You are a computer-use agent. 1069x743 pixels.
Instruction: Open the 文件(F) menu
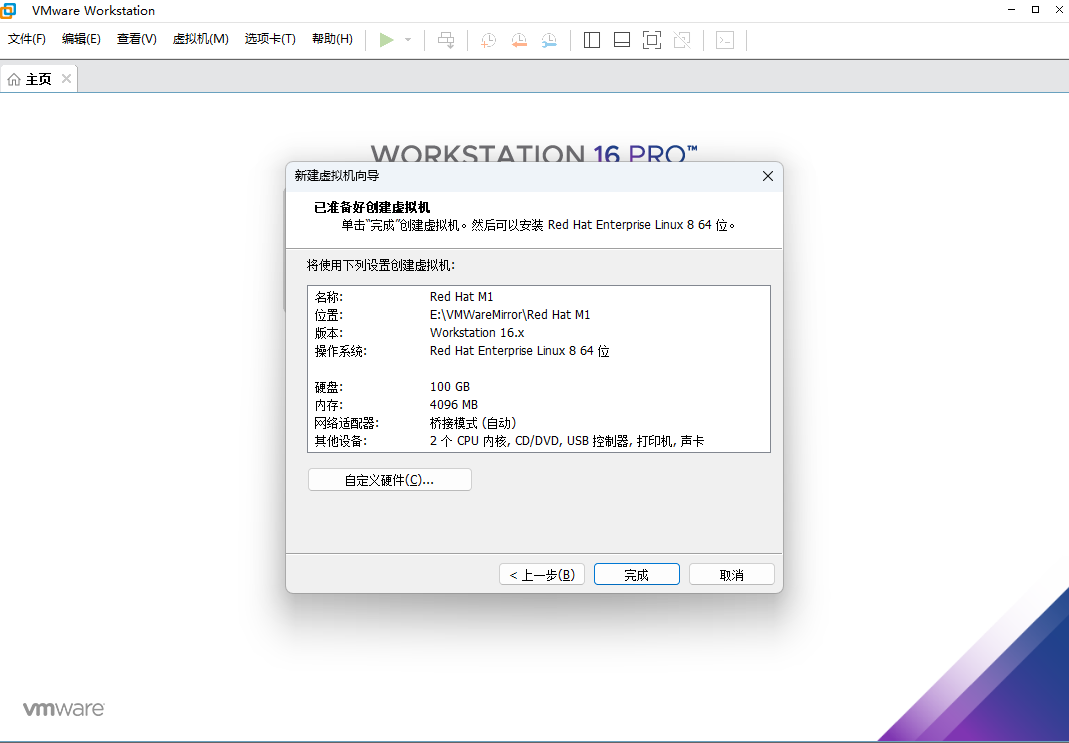[x=27, y=39]
